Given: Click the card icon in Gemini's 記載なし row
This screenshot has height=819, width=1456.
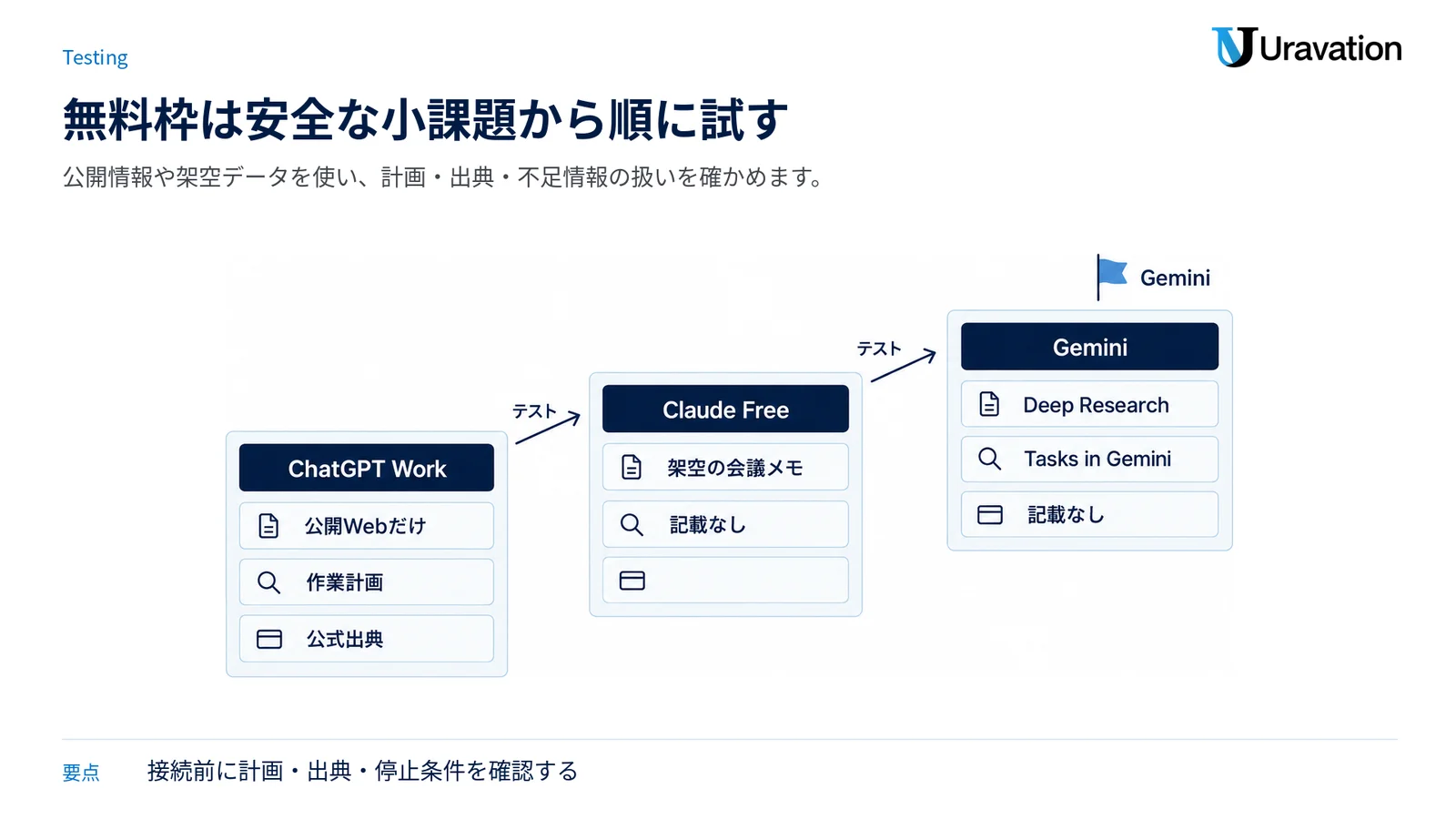Looking at the screenshot, I should tap(990, 515).
